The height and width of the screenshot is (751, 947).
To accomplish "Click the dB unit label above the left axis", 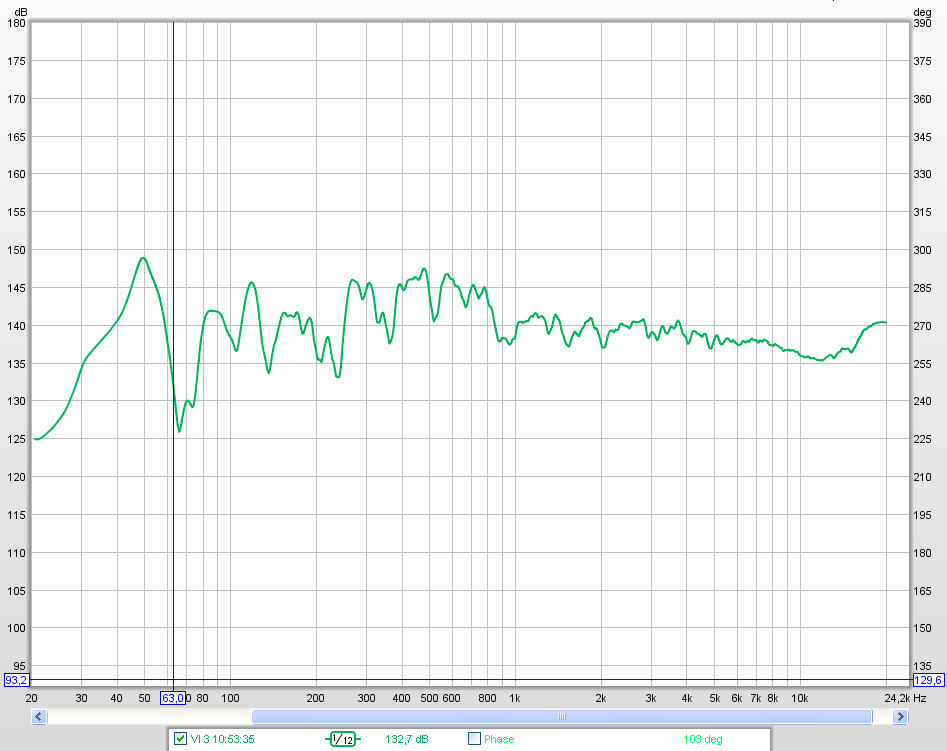I will 21,12.
